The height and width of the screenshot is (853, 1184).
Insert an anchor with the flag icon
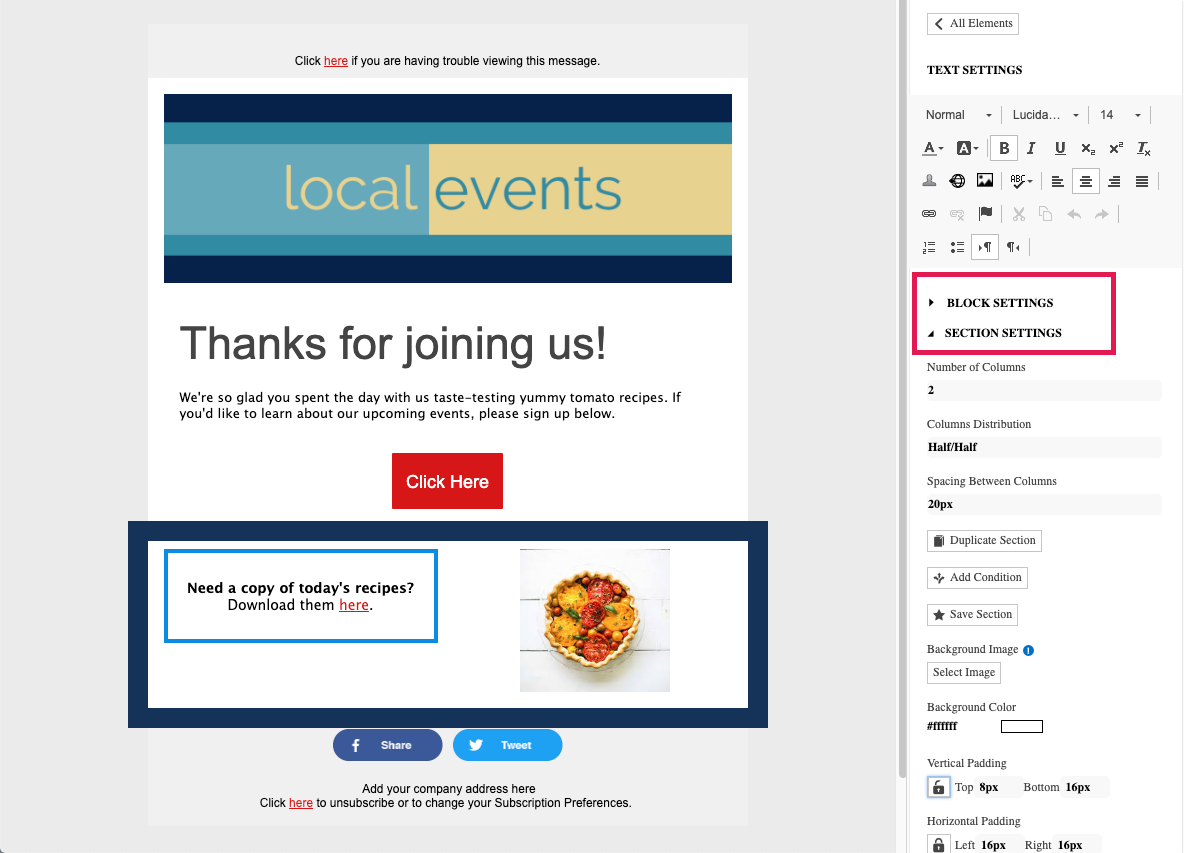coord(985,214)
